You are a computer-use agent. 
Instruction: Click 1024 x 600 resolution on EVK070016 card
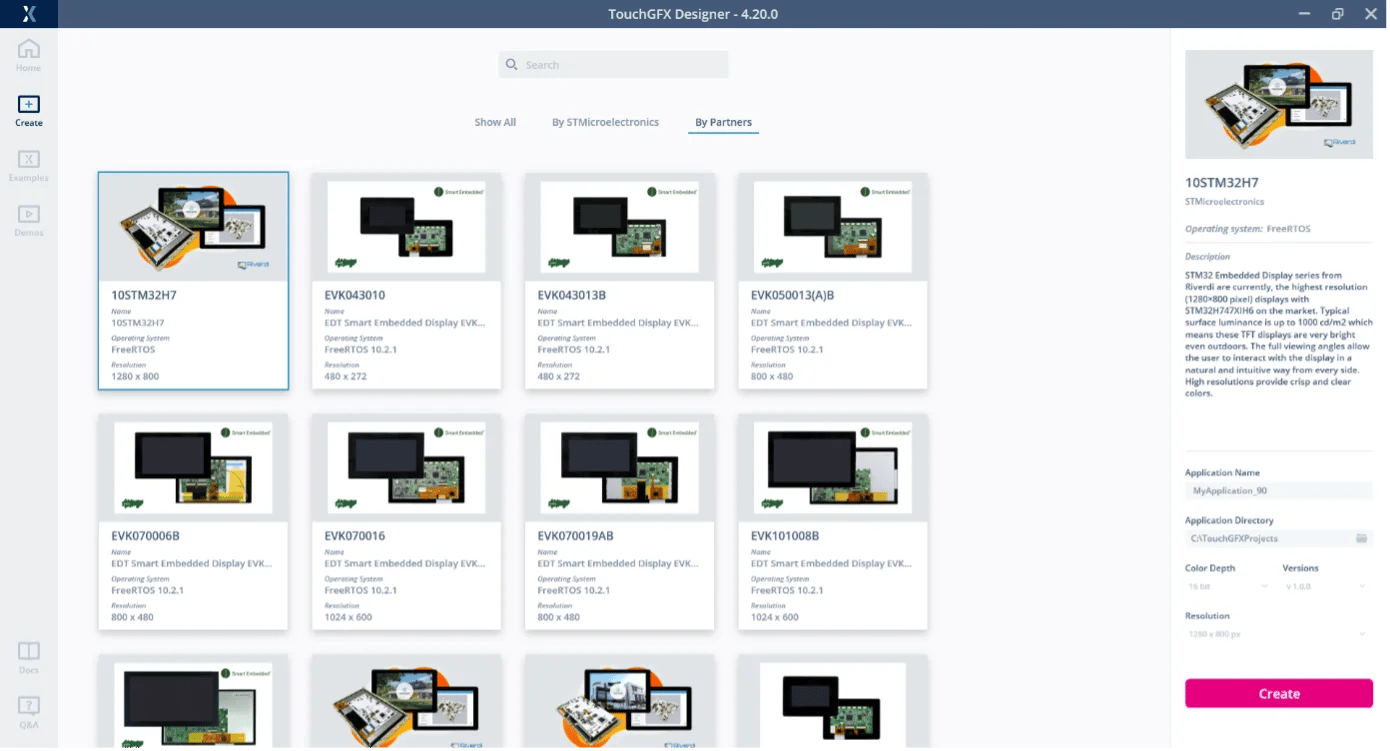pos(349,618)
